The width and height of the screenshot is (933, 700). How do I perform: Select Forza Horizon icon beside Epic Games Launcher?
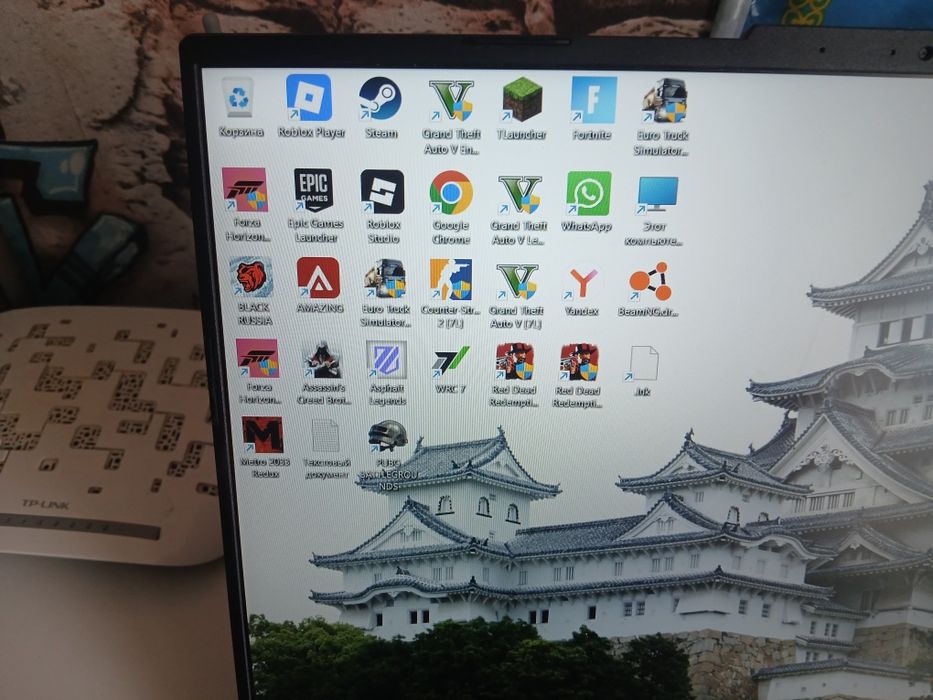coord(245,190)
